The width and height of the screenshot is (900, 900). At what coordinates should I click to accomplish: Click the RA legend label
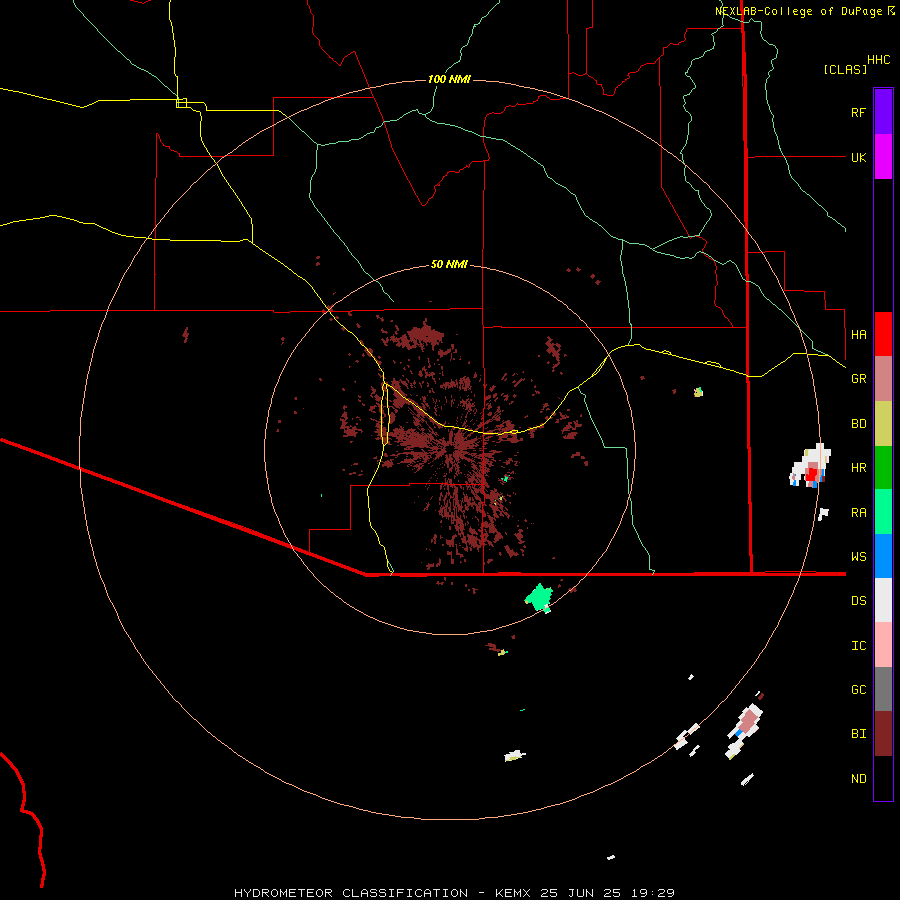point(858,513)
